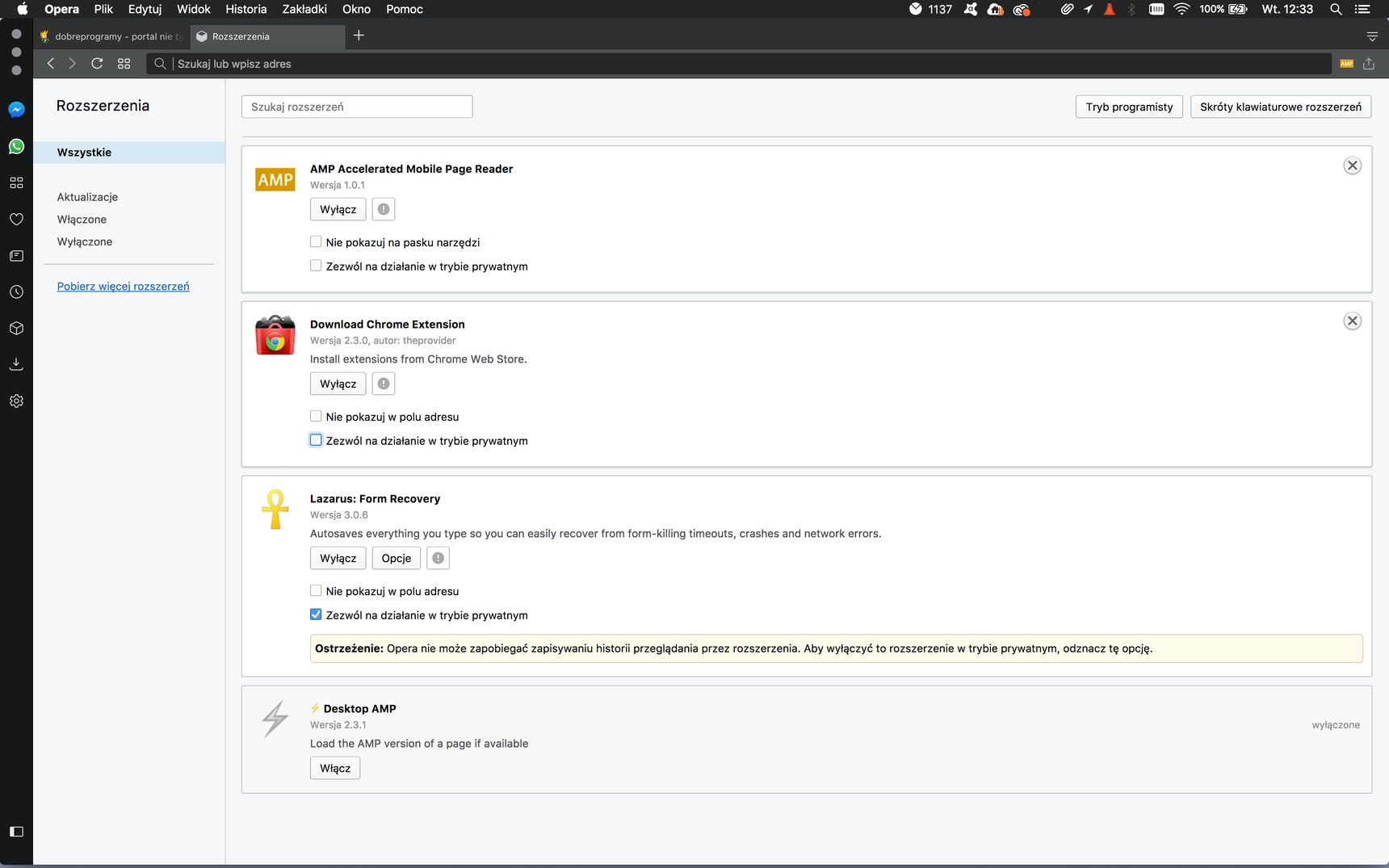Uncheck Lazarus private mode permission
Viewport: 1389px width, 868px height.
[316, 614]
